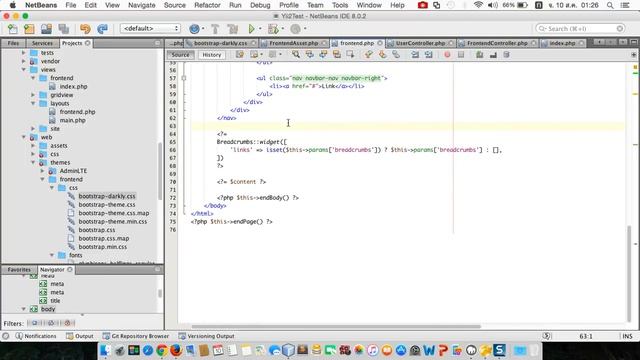This screenshot has width=640, height=360.
Task: Collapse the body node in Navigator
Action: (24, 309)
